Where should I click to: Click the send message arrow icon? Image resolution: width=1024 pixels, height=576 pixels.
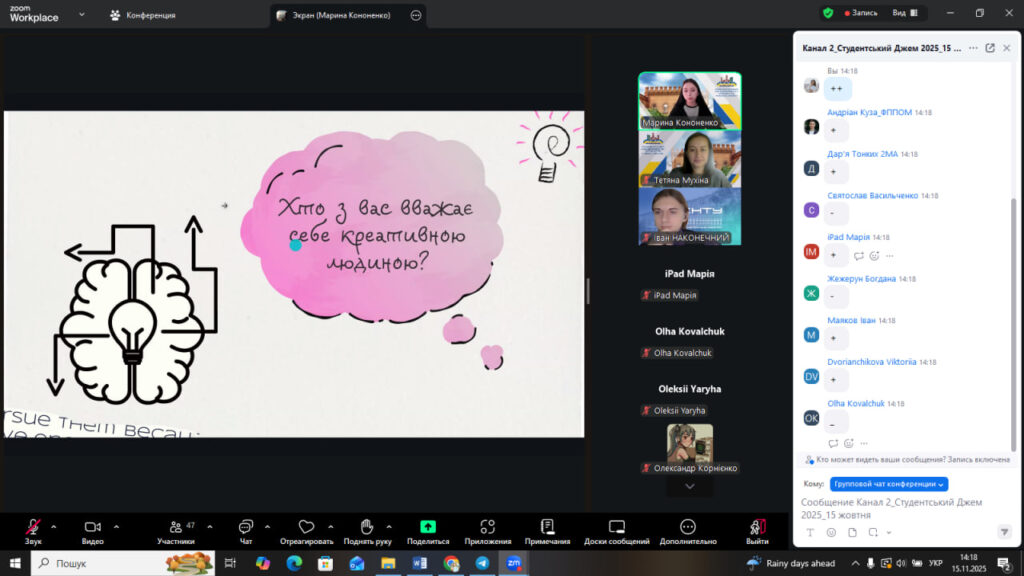click(x=1004, y=532)
